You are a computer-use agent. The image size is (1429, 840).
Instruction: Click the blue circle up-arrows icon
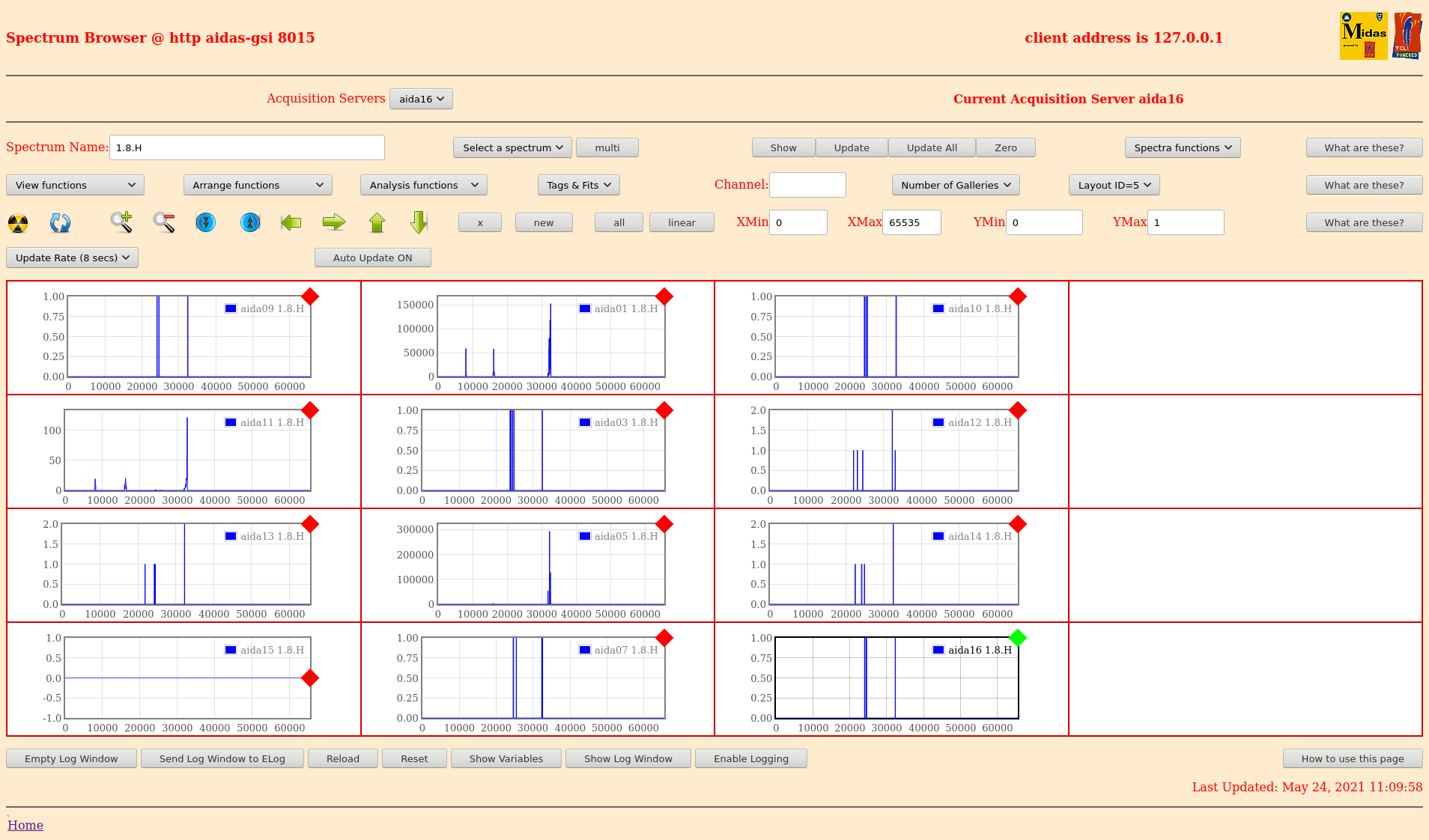[250, 222]
